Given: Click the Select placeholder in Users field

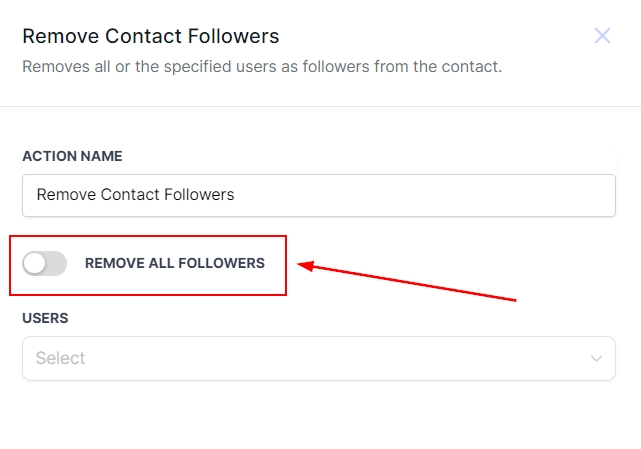Looking at the screenshot, I should (x=61, y=358).
